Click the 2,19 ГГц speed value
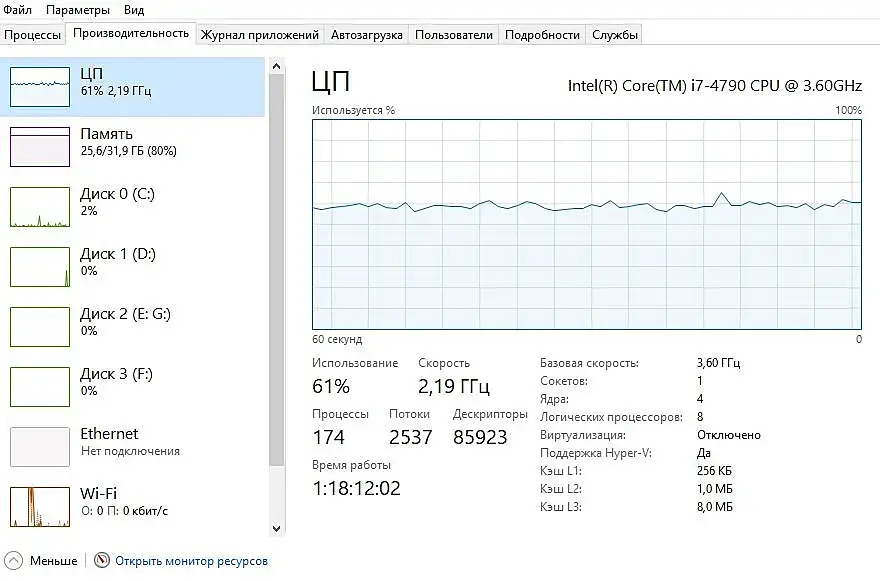The height and width of the screenshot is (581, 880). click(x=454, y=386)
